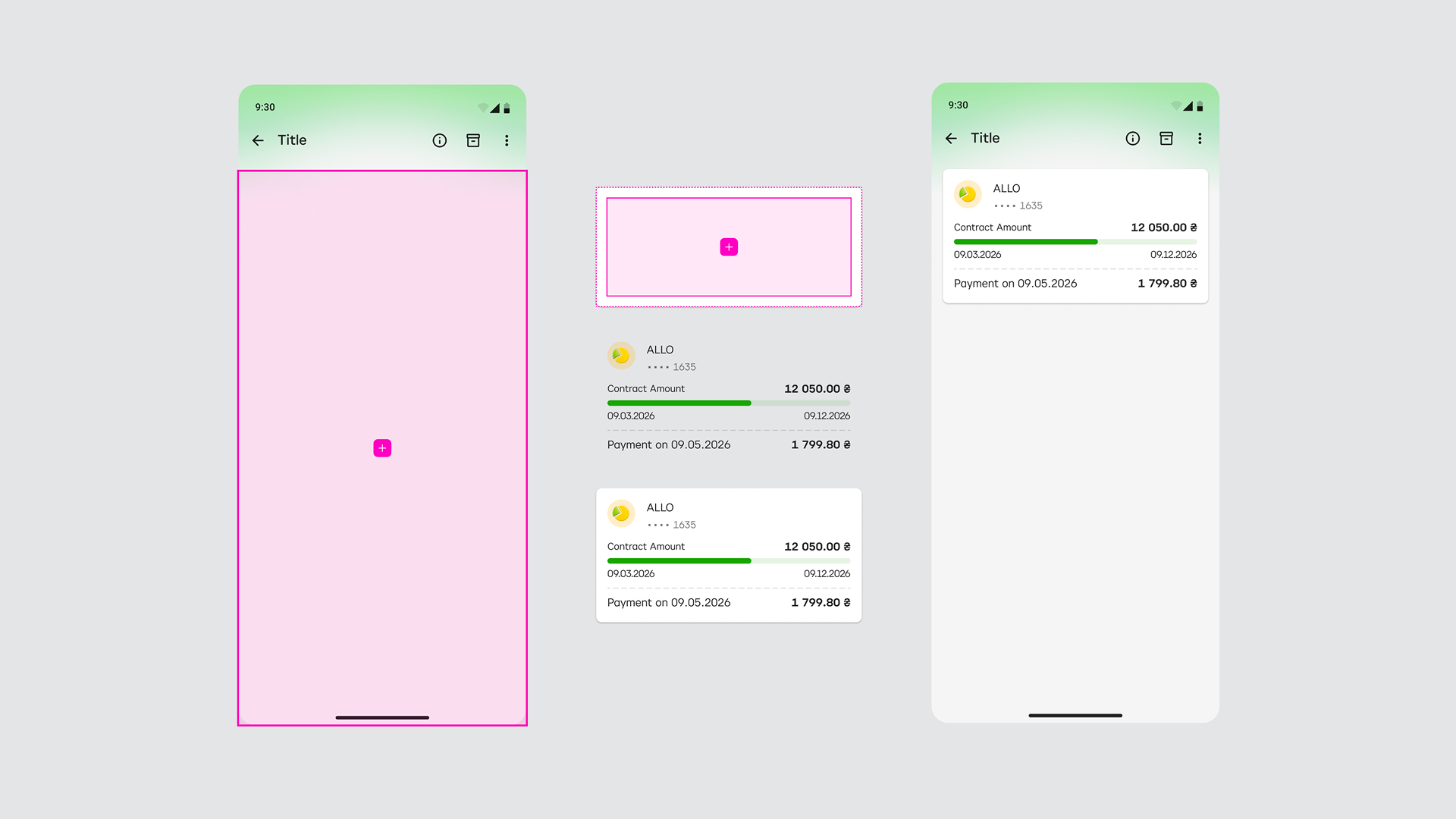Select ALLO name in white middle card
The width and height of the screenshot is (1456, 819).
660,507
